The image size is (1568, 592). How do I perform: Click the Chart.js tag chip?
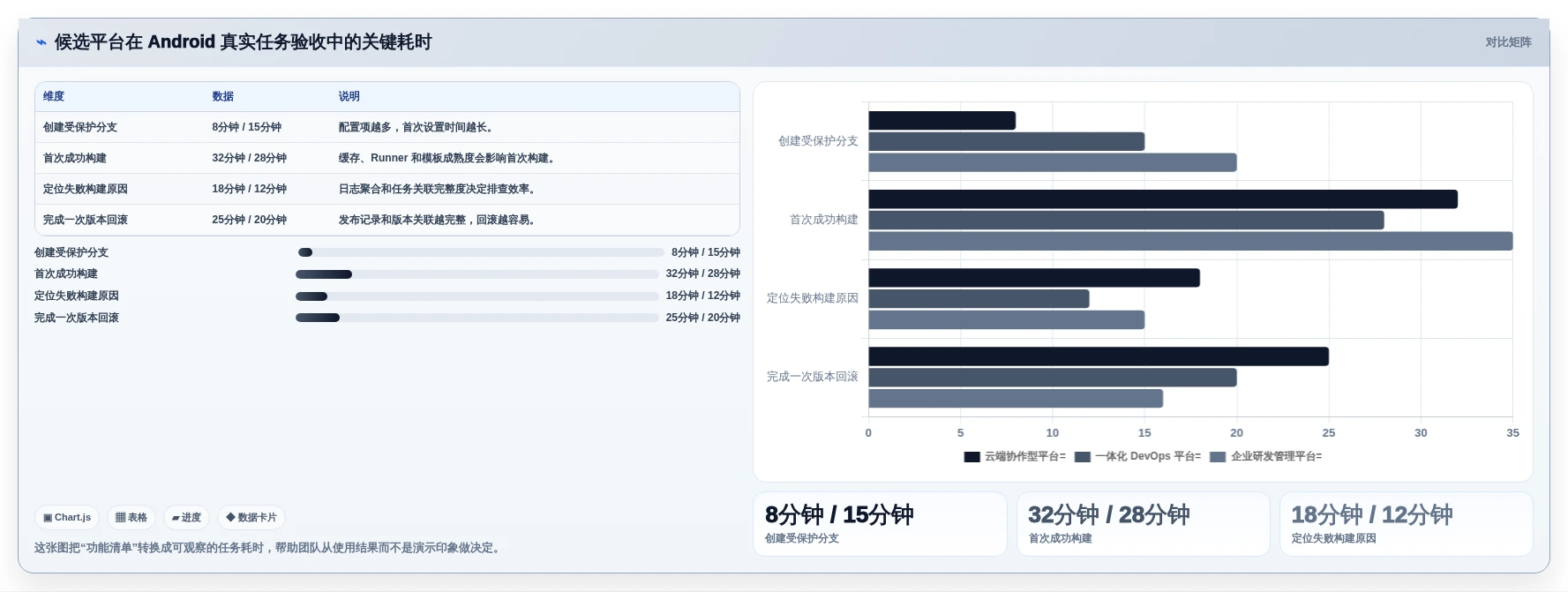(67, 518)
